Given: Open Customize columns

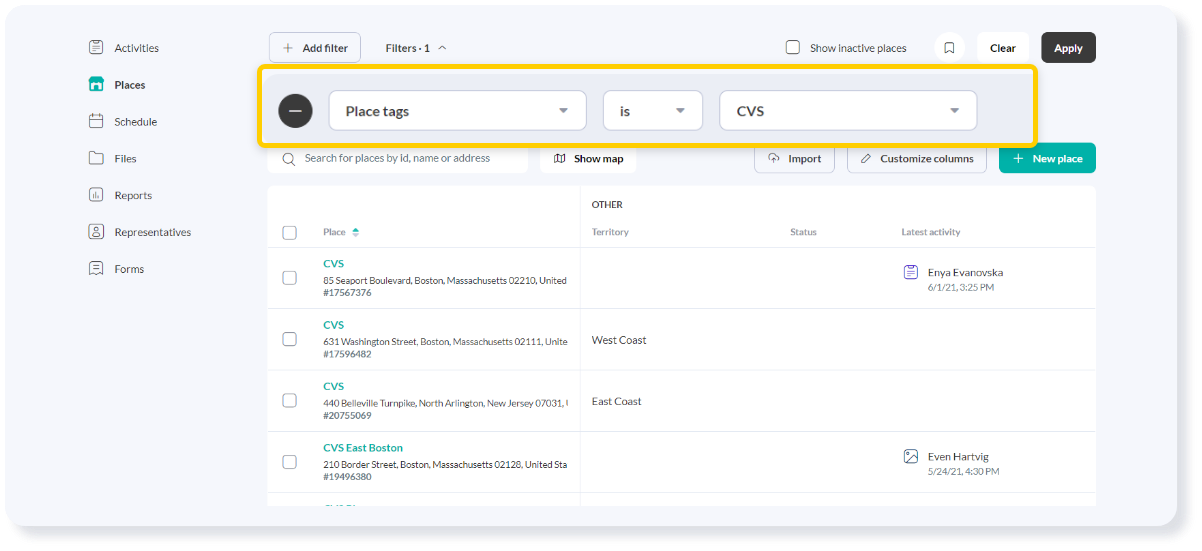Looking at the screenshot, I should point(917,158).
